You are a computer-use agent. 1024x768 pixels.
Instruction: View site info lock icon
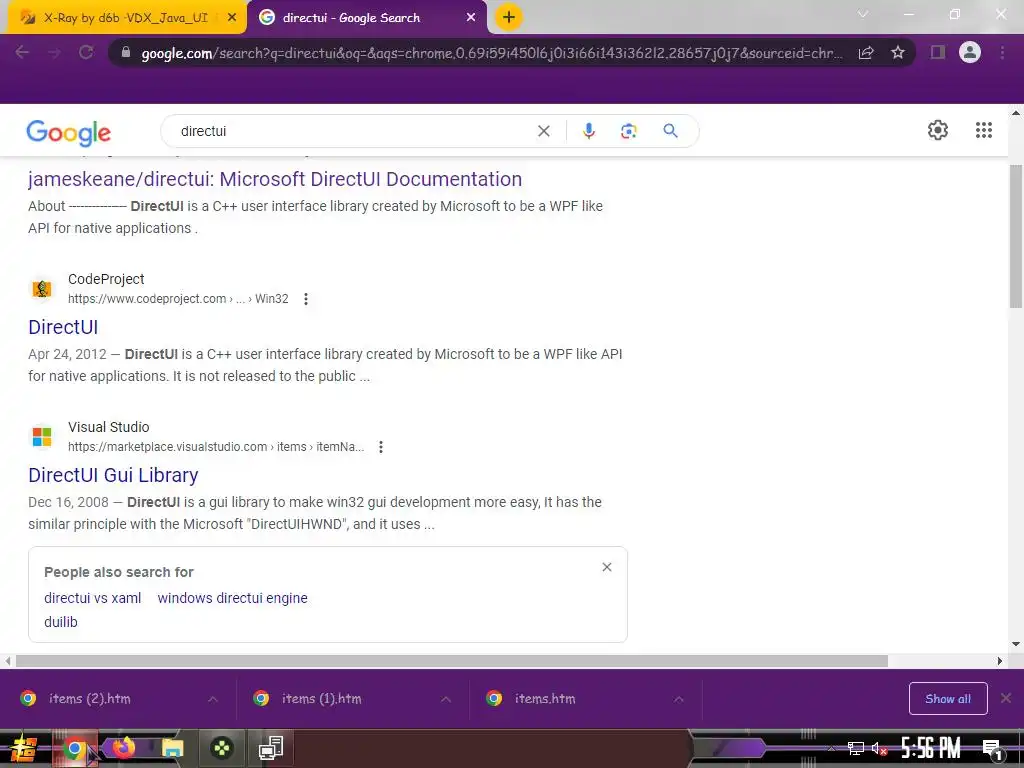tap(126, 52)
